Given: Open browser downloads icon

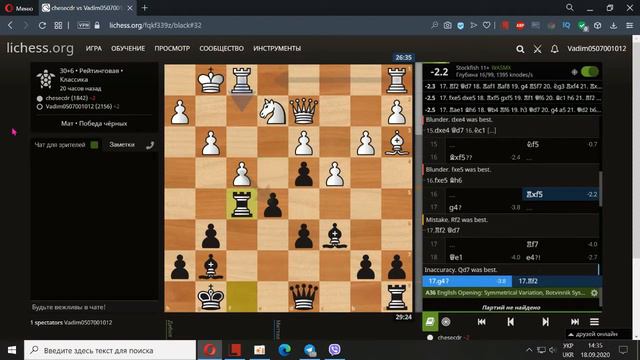Looking at the screenshot, I should pyautogui.click(x=613, y=25).
